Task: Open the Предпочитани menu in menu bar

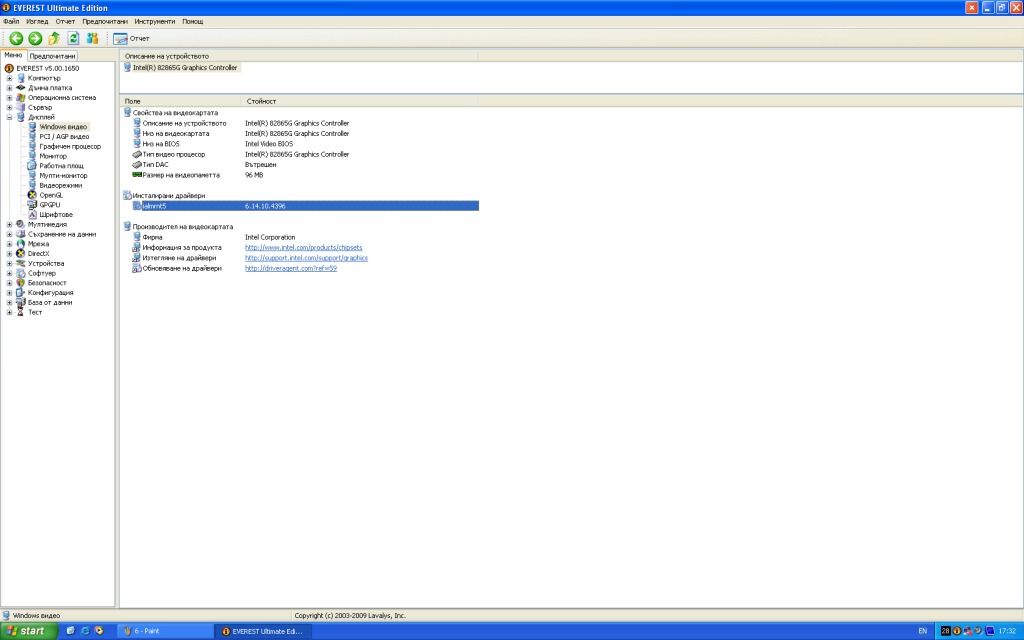Action: point(105,22)
